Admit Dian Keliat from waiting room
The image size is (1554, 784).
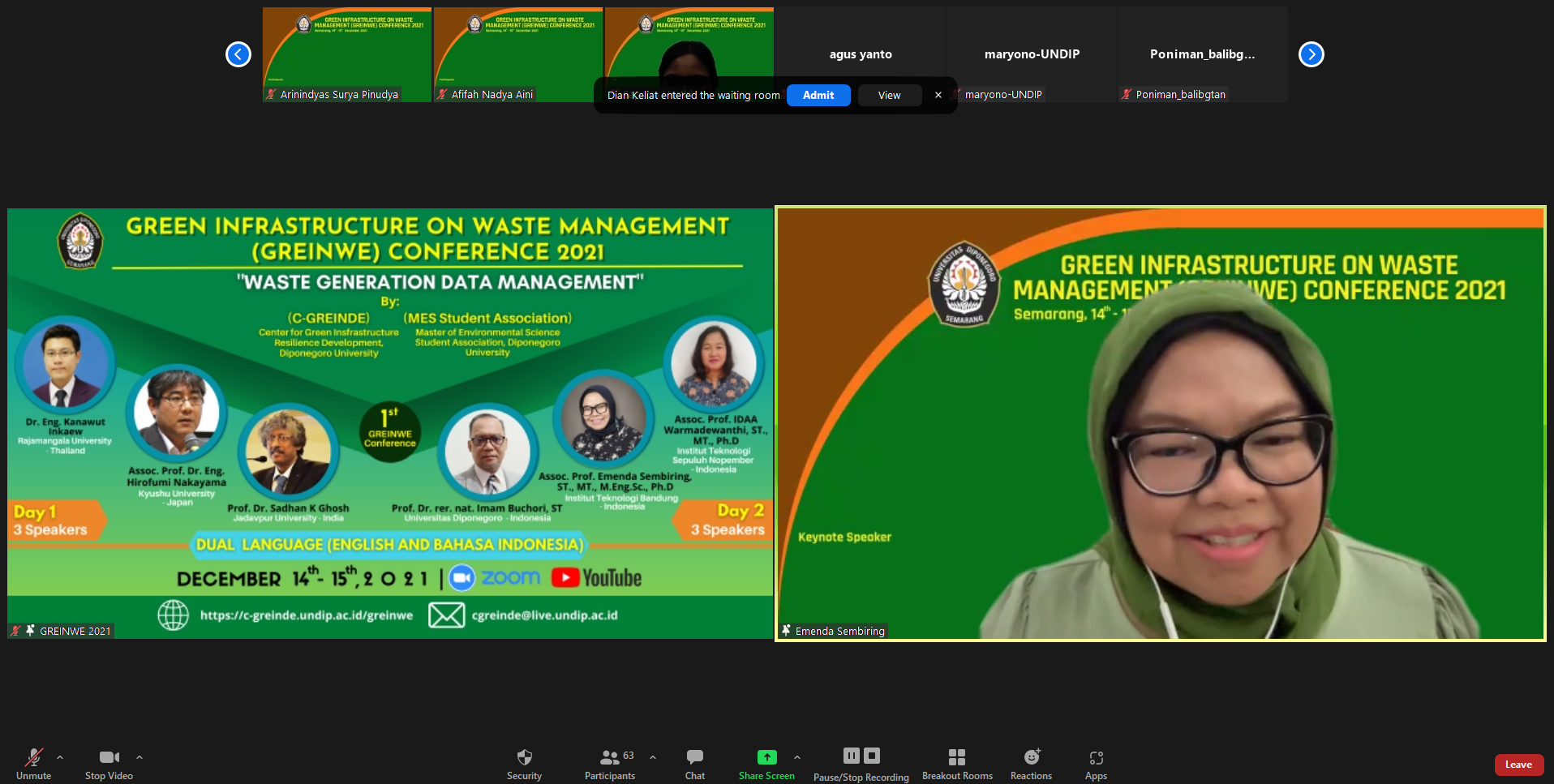point(818,95)
